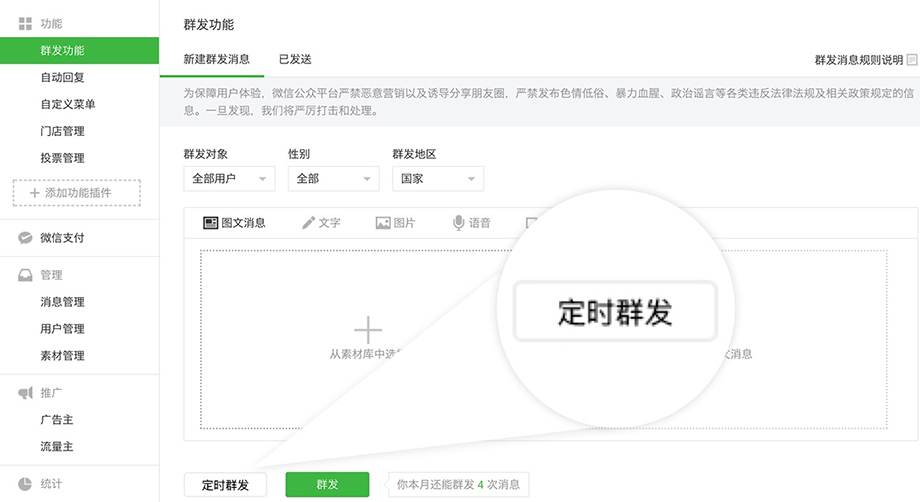Select the 文字 text message icon
Image resolution: width=920 pixels, height=502 pixels.
click(x=309, y=223)
